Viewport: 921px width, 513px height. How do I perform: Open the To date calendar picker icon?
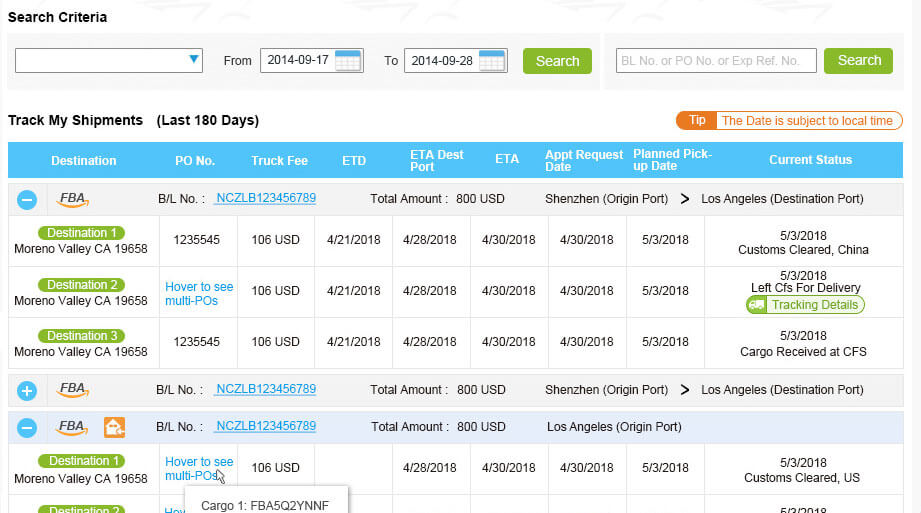click(x=492, y=61)
